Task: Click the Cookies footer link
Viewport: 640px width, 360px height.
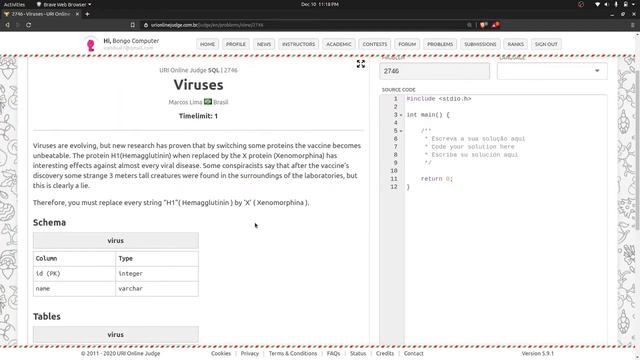Action: tap(221, 353)
